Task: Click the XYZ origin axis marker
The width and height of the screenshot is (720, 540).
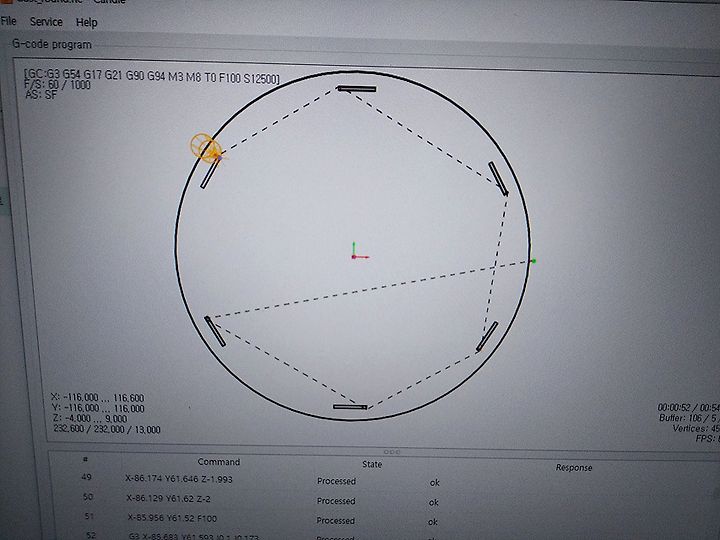Action: click(360, 252)
